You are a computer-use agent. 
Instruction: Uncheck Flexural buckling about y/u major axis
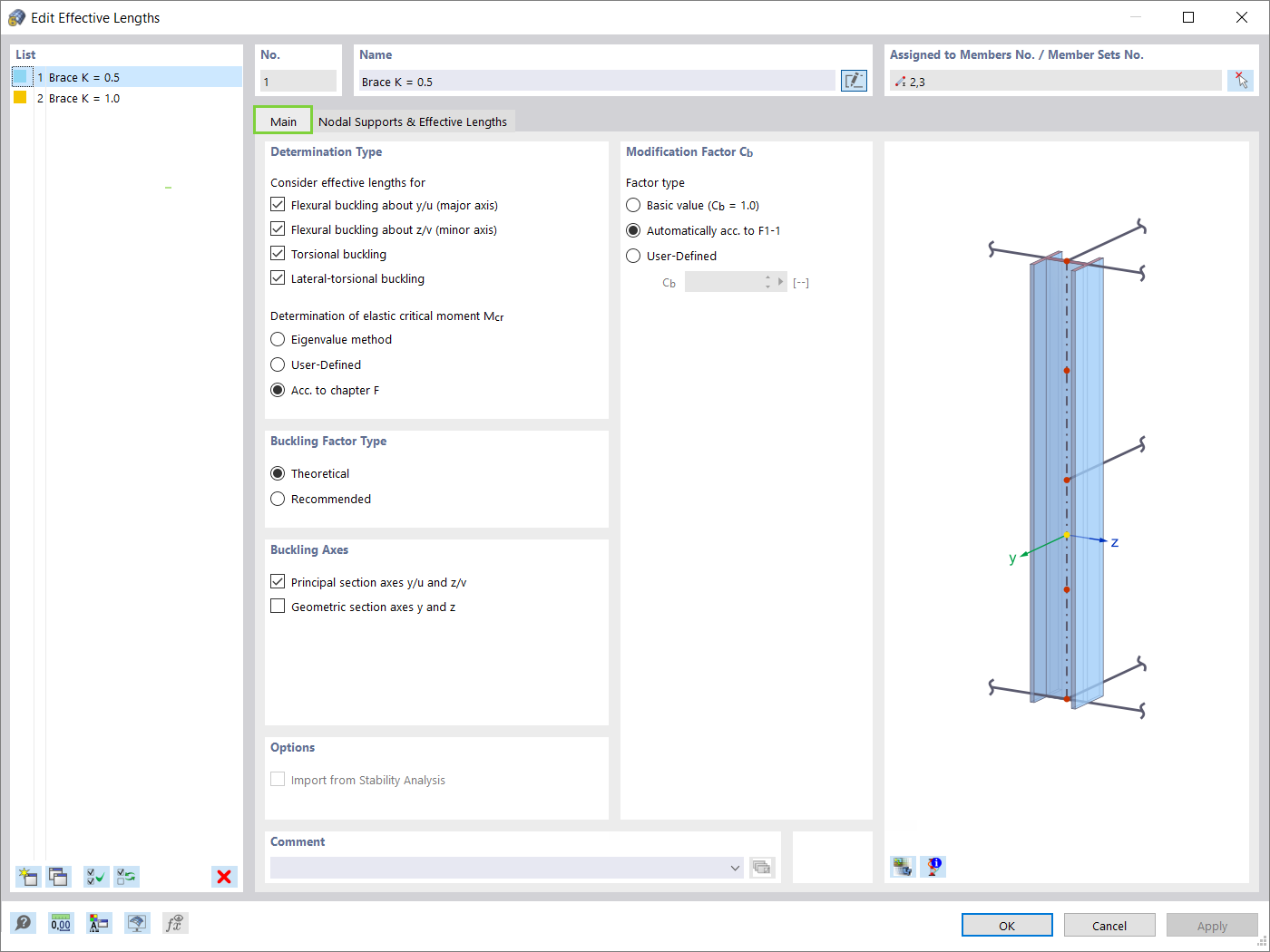(278, 205)
